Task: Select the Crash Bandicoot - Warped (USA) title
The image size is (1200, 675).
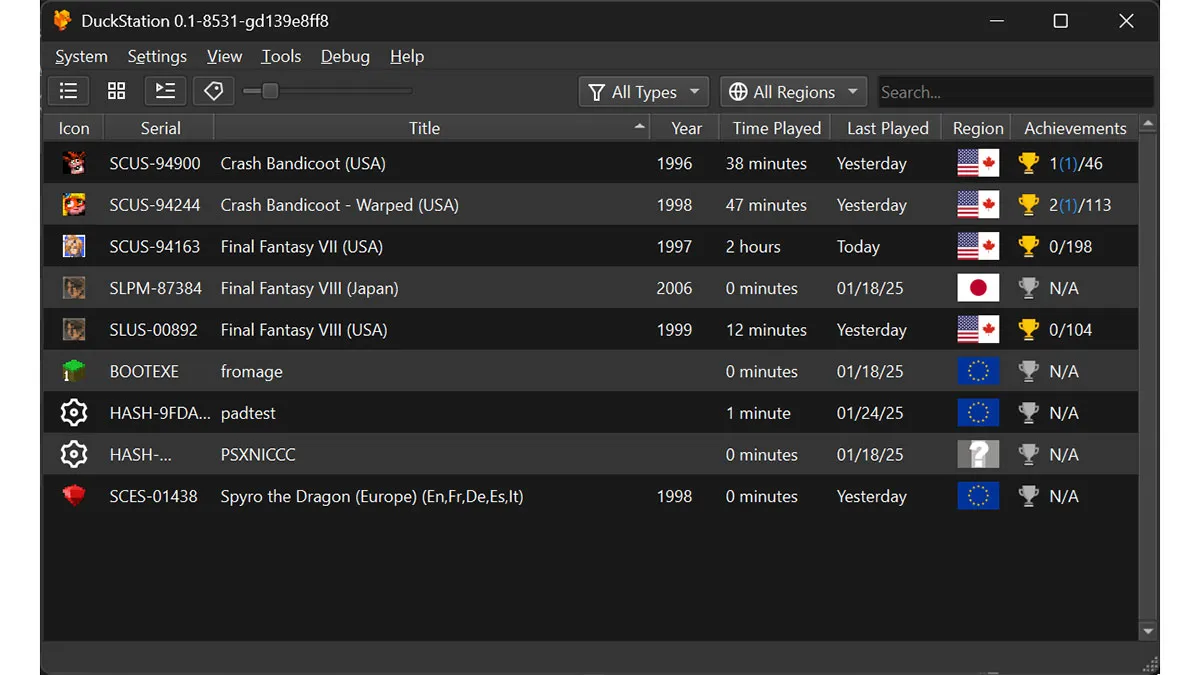Action: pos(340,205)
